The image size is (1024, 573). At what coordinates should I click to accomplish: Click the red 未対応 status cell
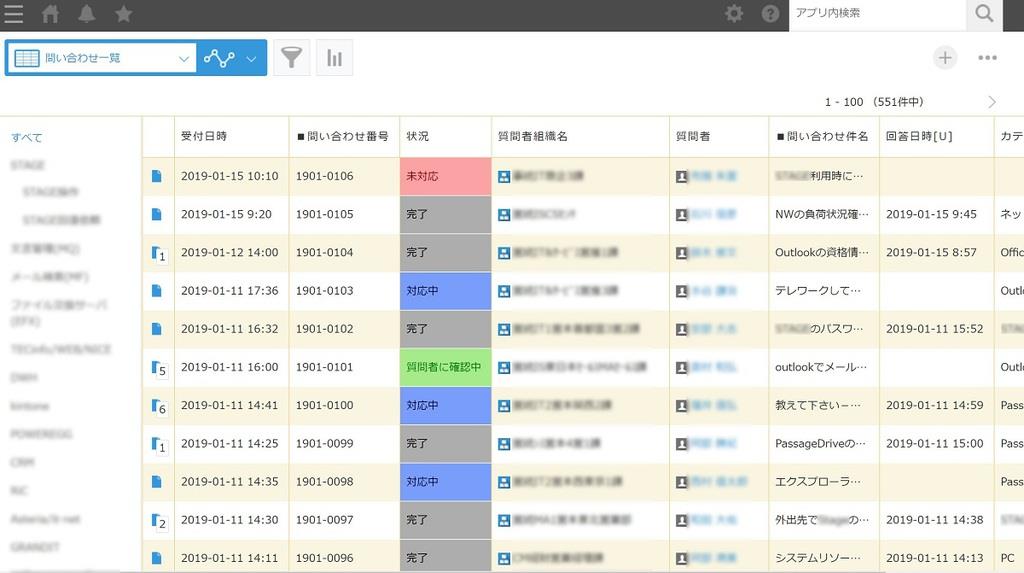coord(445,176)
